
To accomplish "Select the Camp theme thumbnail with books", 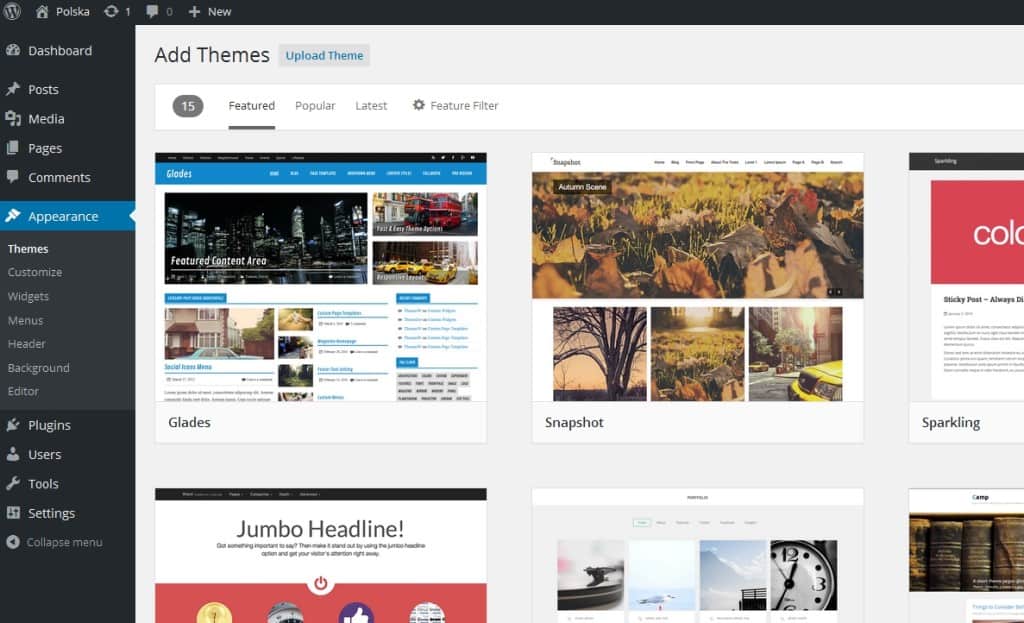I will coord(967,555).
